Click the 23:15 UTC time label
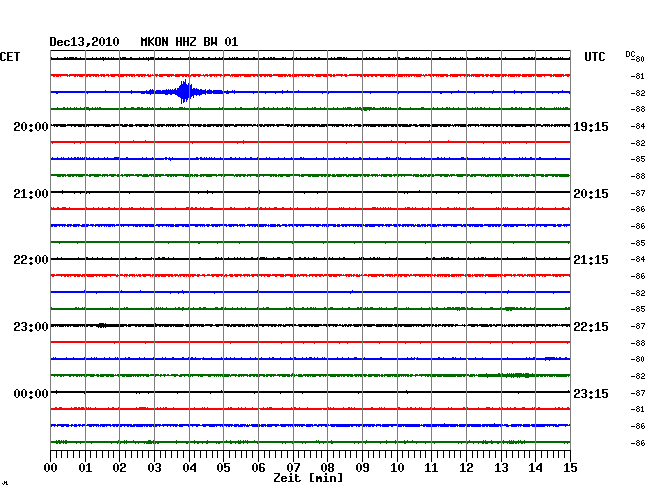 point(591,393)
